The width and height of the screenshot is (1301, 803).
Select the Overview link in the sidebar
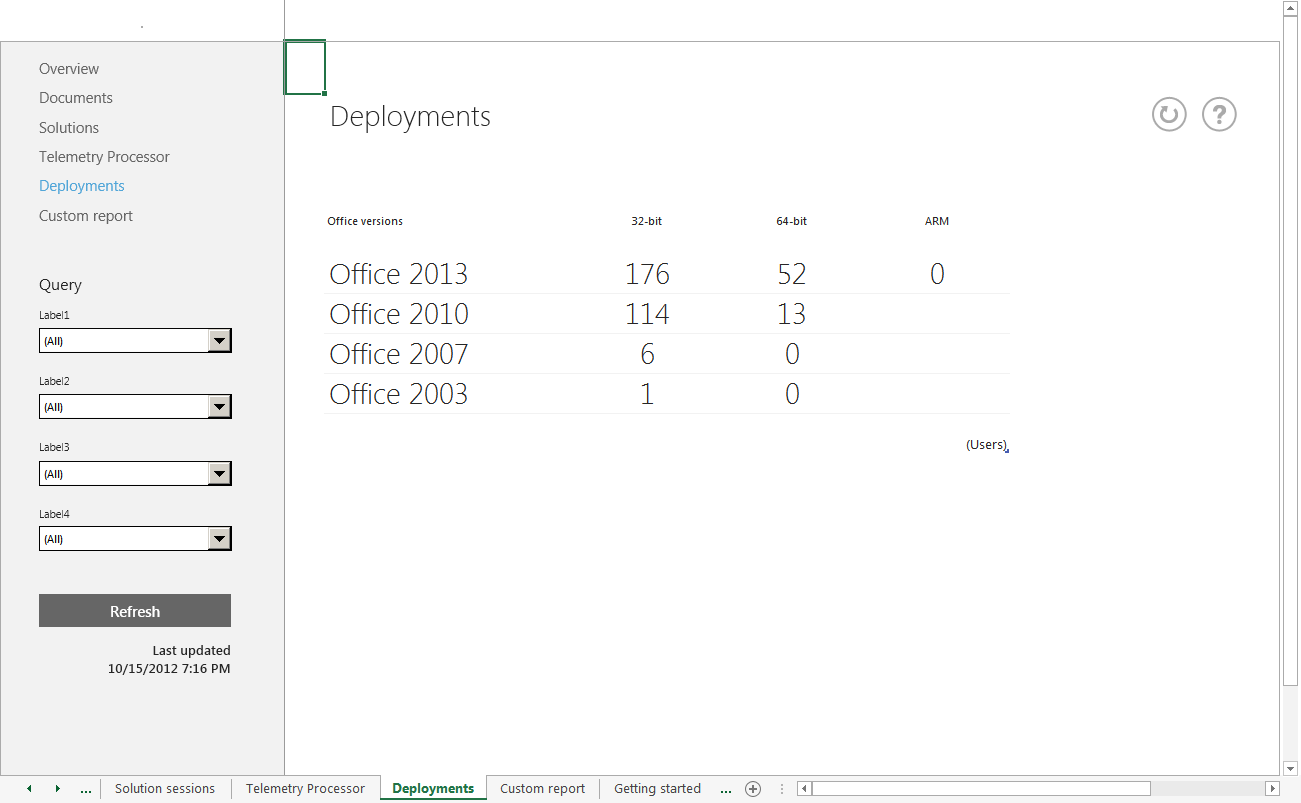click(68, 68)
